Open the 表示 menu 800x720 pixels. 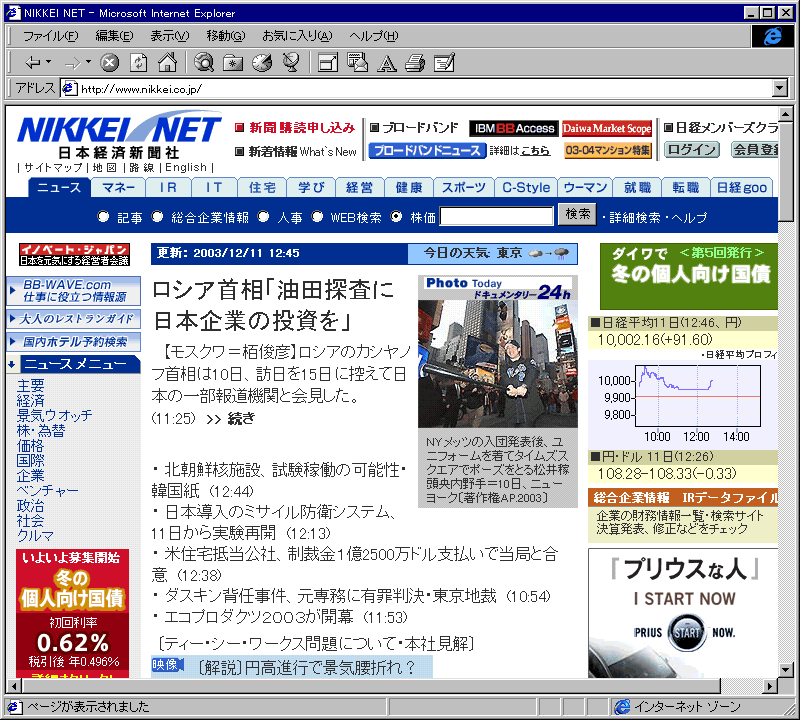[x=169, y=36]
